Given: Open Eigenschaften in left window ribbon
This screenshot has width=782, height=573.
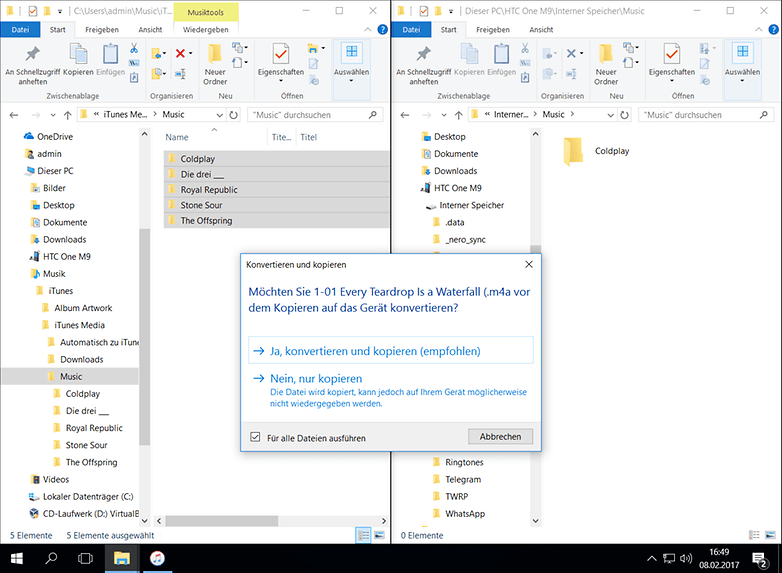Looking at the screenshot, I should click(x=280, y=63).
